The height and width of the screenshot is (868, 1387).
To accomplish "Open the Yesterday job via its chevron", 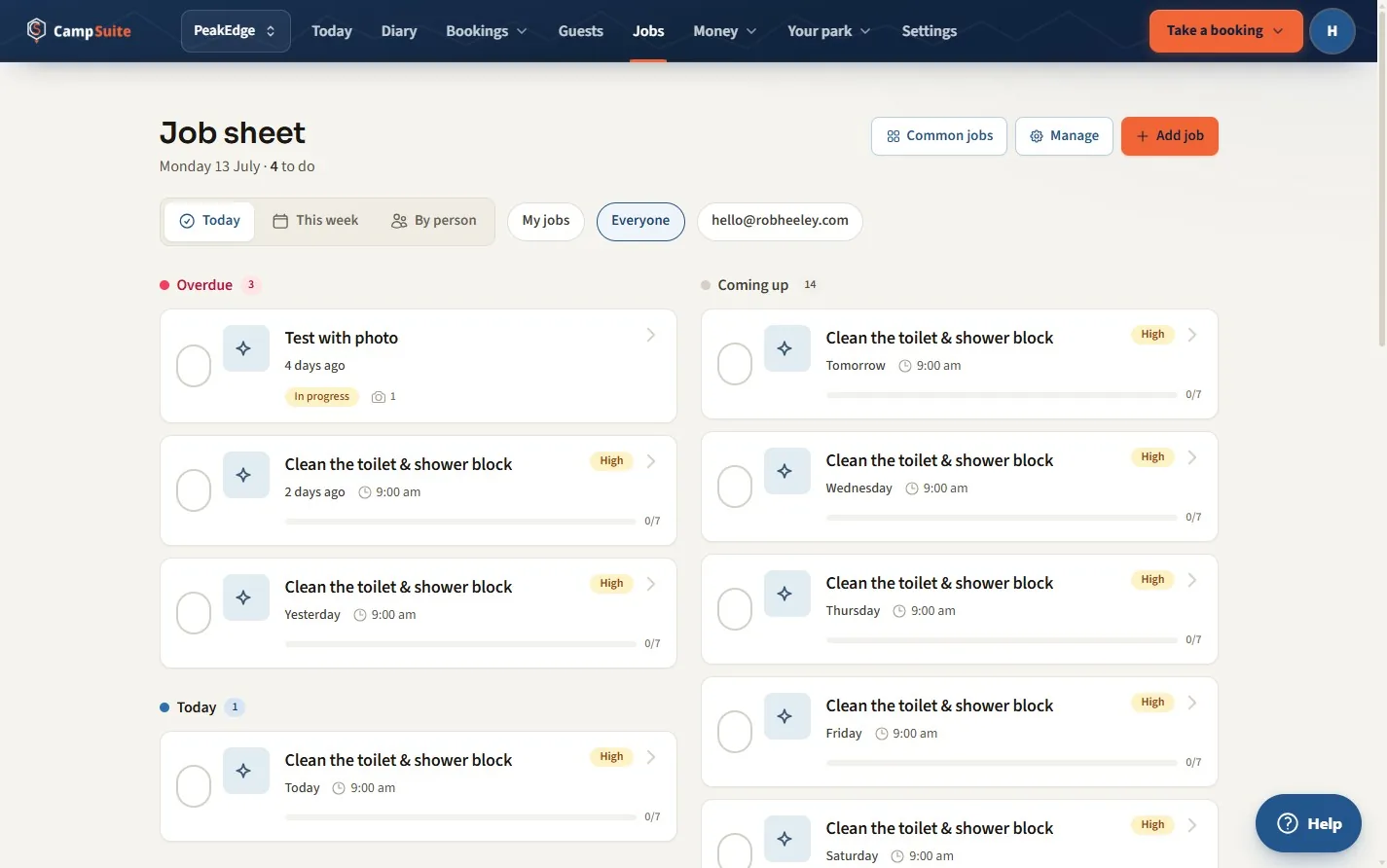I will click(650, 584).
